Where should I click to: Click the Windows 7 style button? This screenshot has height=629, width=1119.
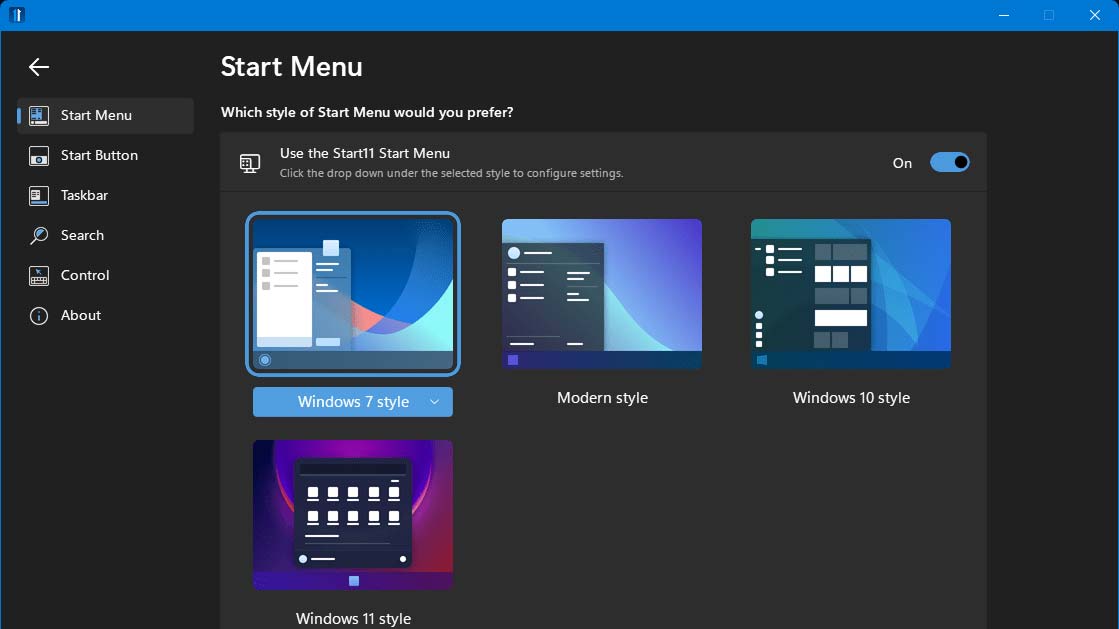tap(353, 402)
